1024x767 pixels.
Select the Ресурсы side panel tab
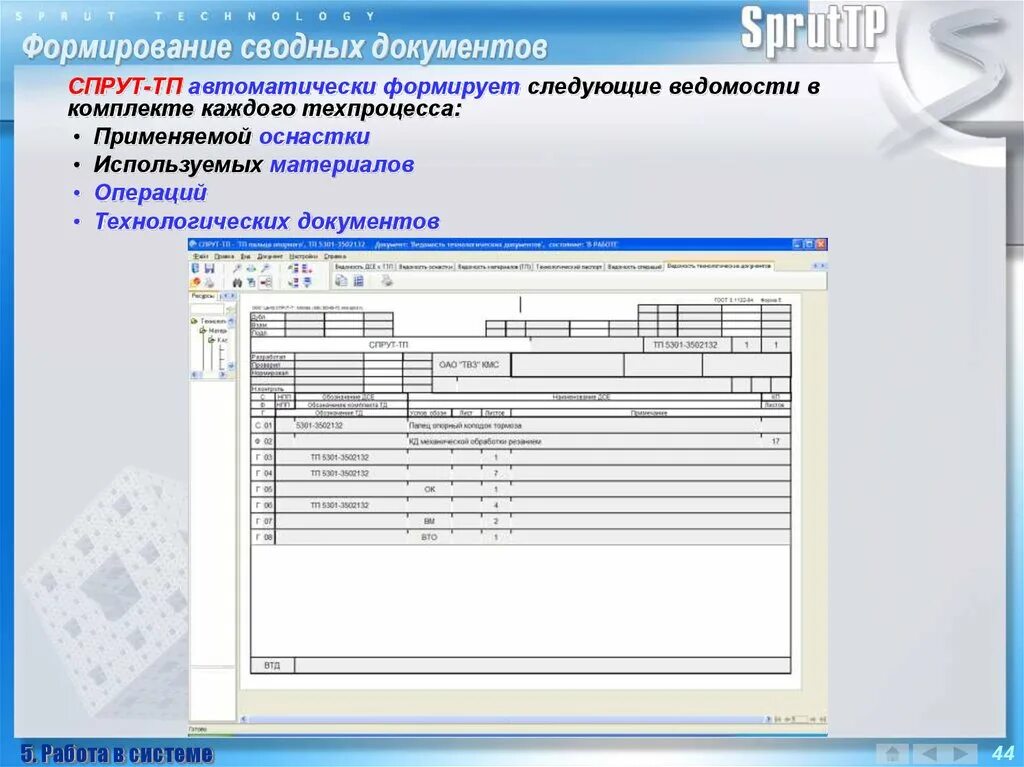204,296
